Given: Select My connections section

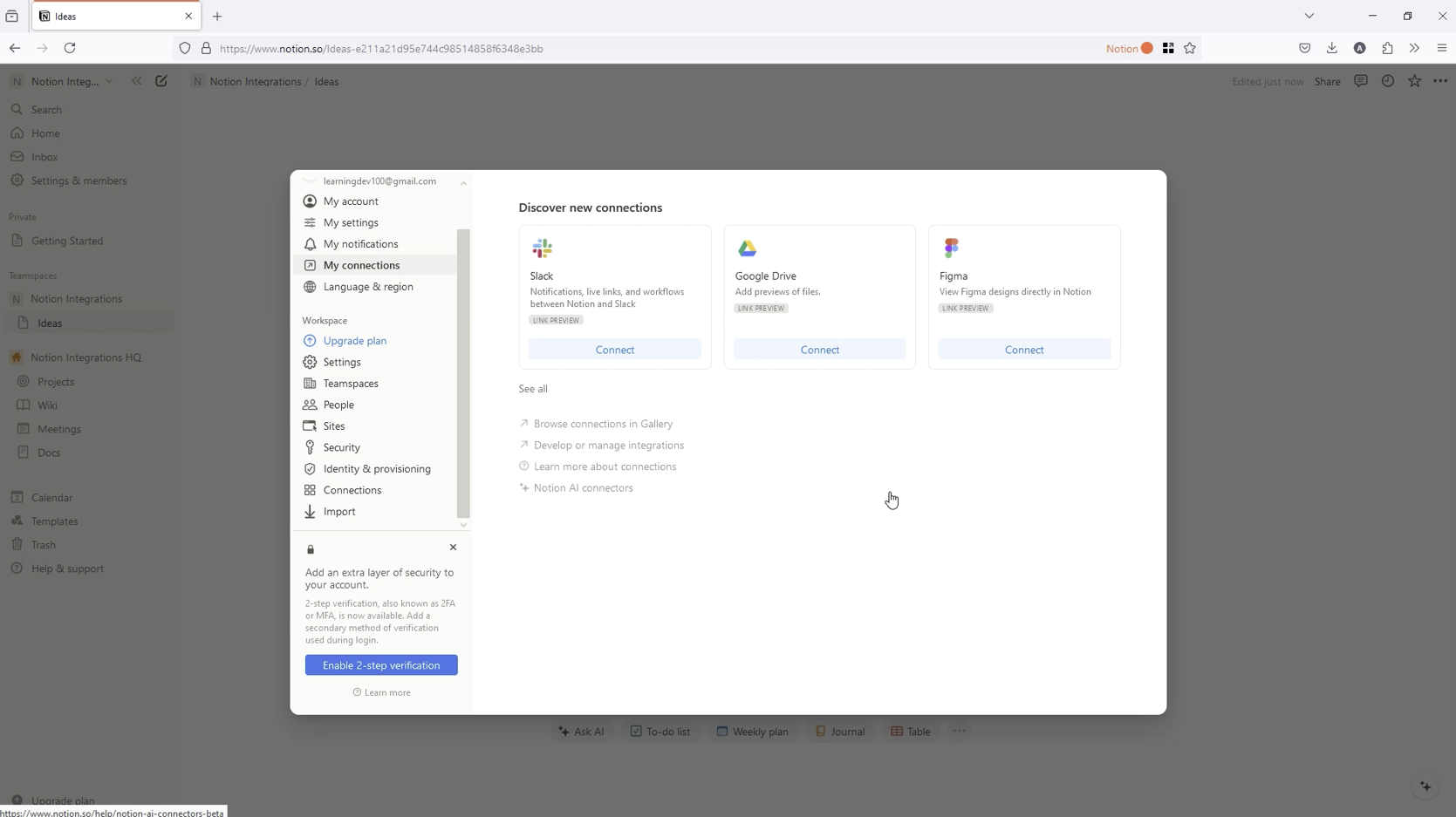Looking at the screenshot, I should pos(375,265).
